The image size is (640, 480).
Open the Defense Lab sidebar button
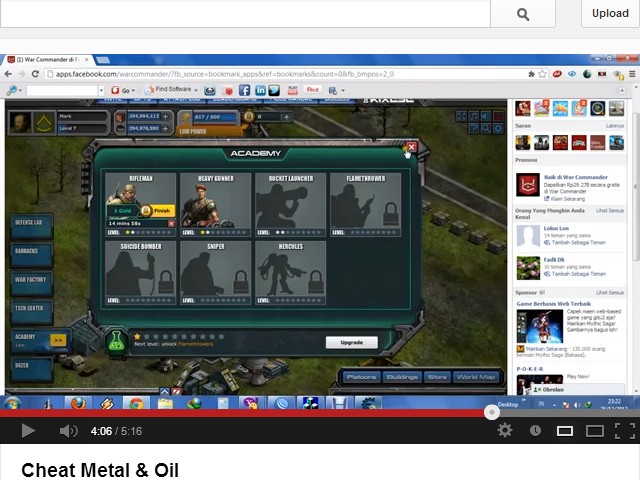click(x=31, y=226)
